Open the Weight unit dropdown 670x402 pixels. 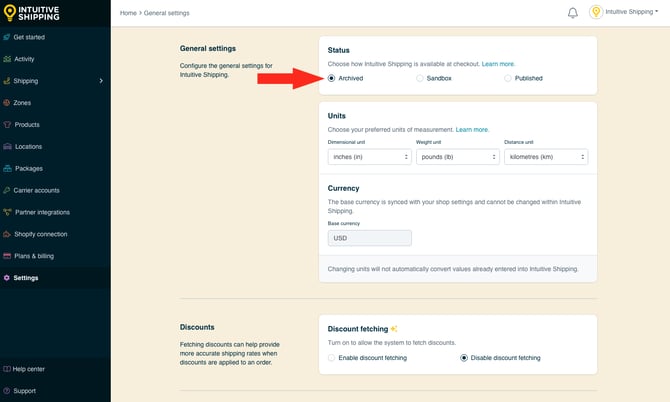point(458,157)
